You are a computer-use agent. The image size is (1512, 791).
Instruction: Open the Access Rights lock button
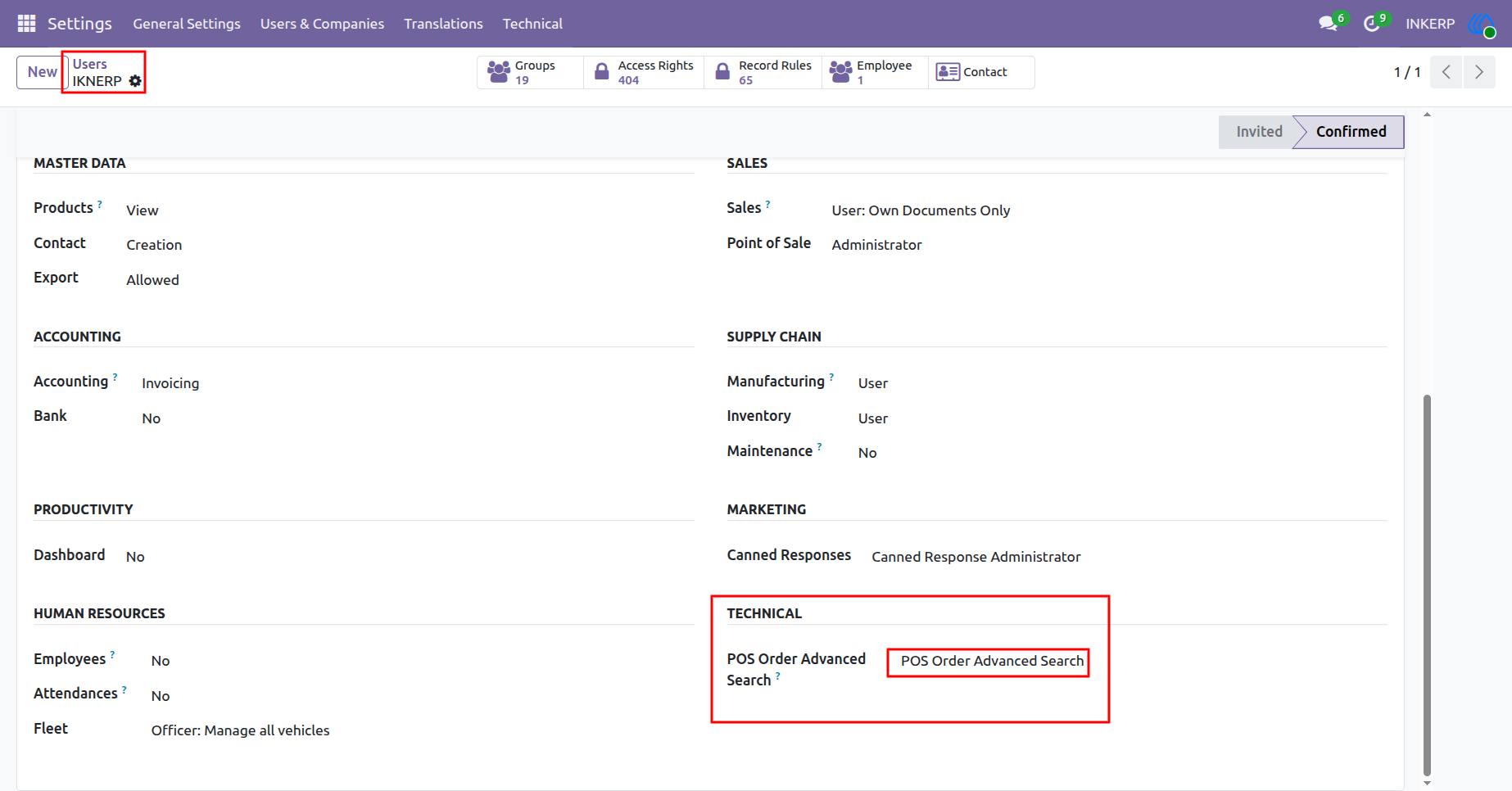(644, 72)
